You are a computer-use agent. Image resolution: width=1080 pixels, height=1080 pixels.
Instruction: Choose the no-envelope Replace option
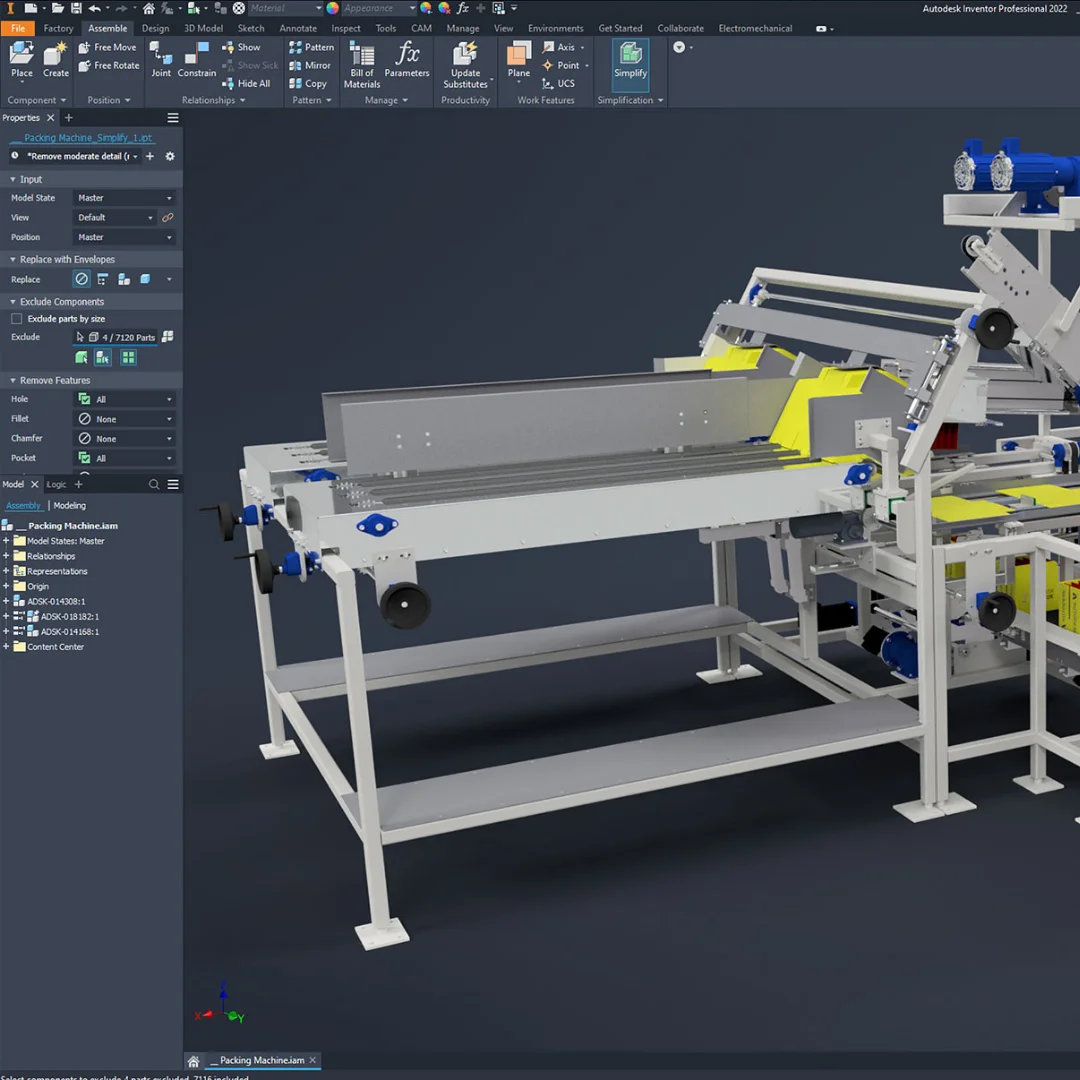82,279
